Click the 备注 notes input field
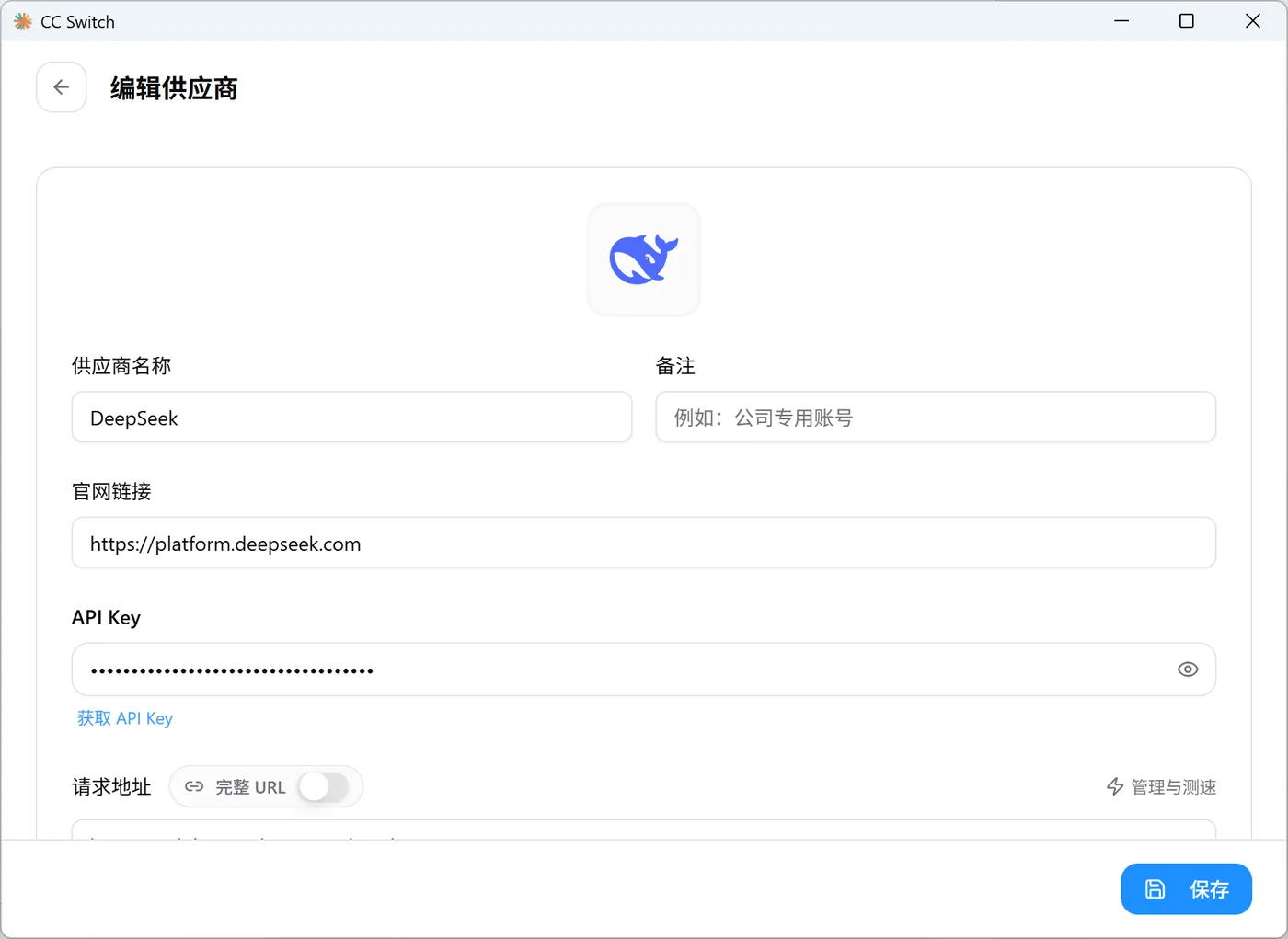 coord(936,418)
